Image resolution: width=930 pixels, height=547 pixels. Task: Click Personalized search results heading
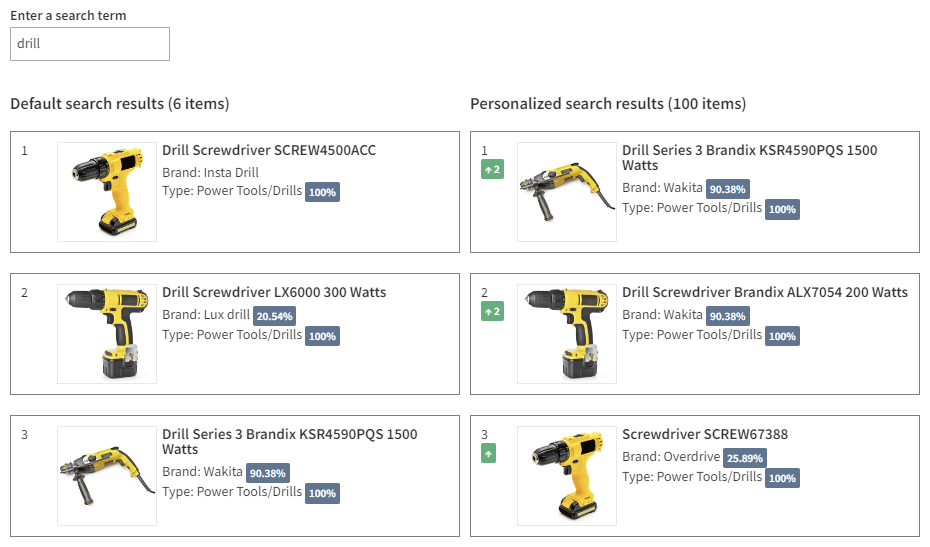pyautogui.click(x=608, y=104)
